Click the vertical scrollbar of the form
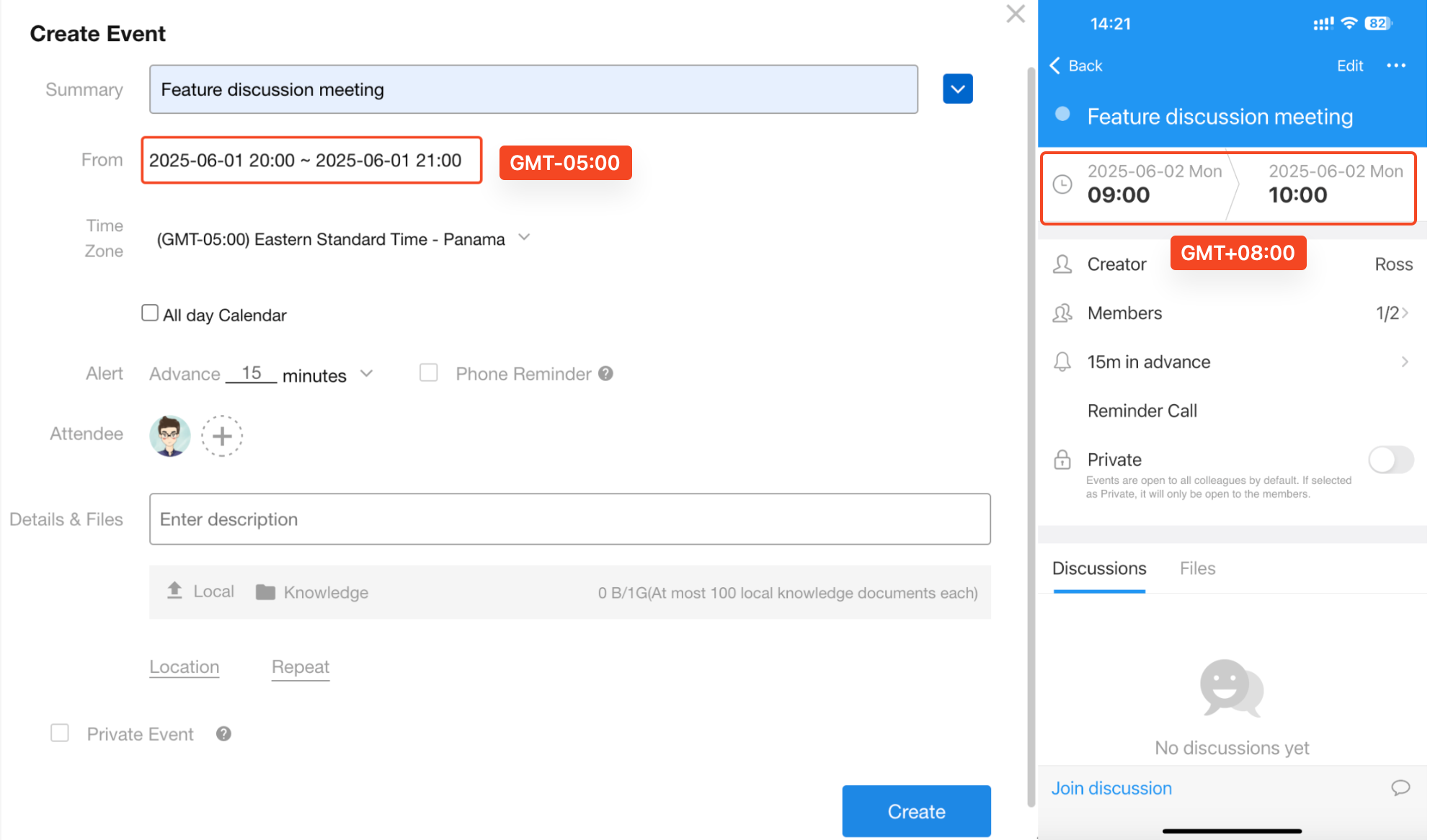1430x840 pixels. (x=1031, y=432)
